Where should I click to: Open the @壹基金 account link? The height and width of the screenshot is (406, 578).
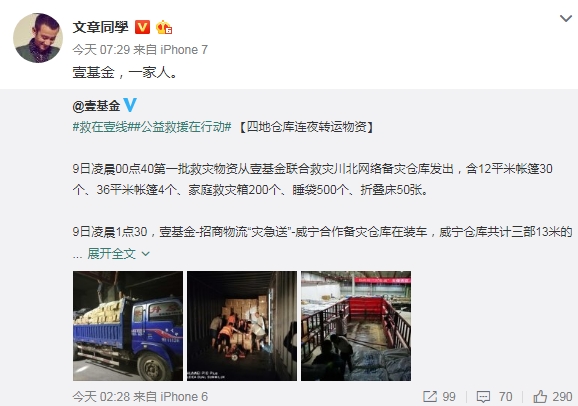pyautogui.click(x=97, y=106)
